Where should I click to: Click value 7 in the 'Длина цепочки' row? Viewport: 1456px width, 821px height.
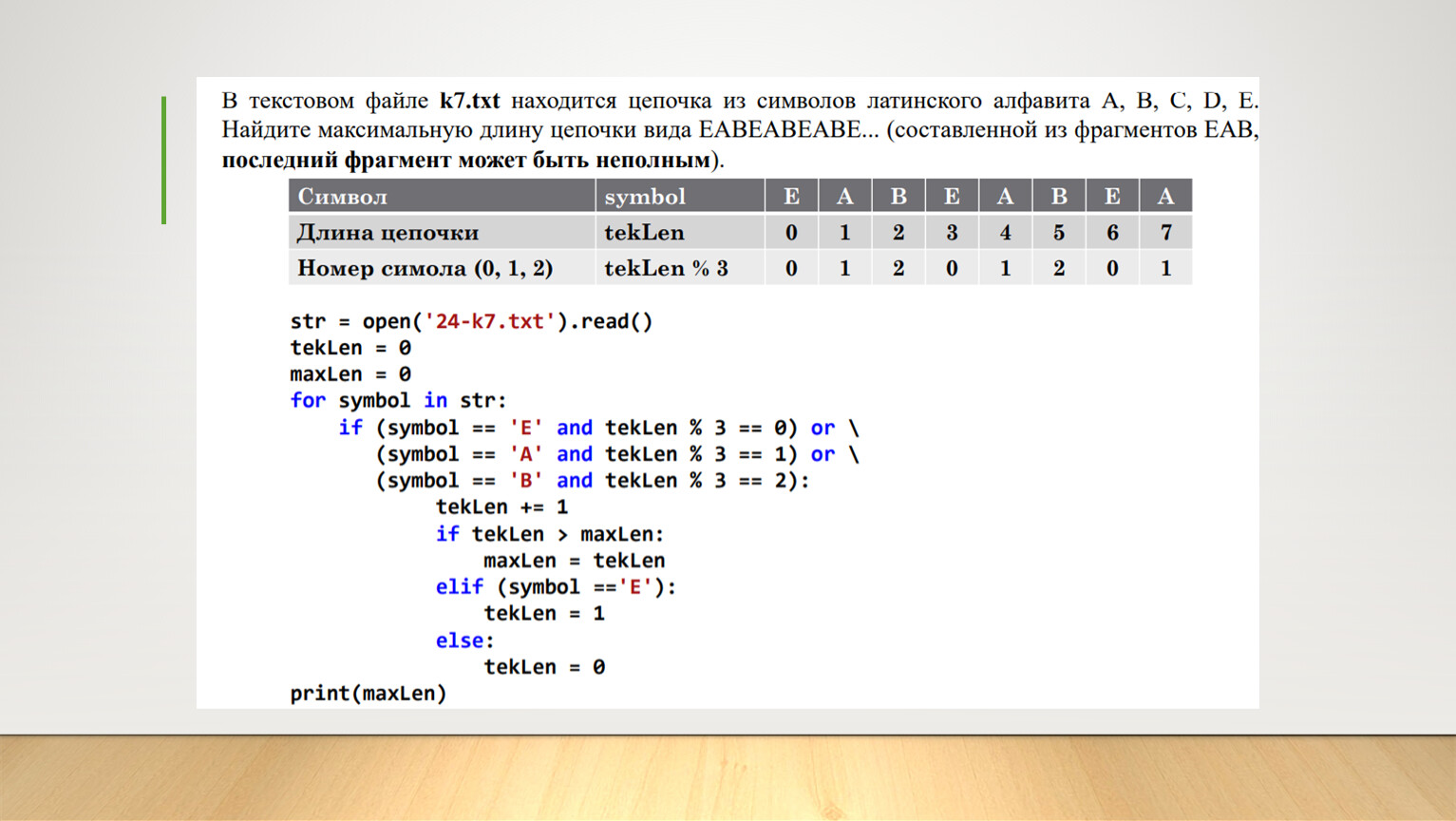point(1165,233)
